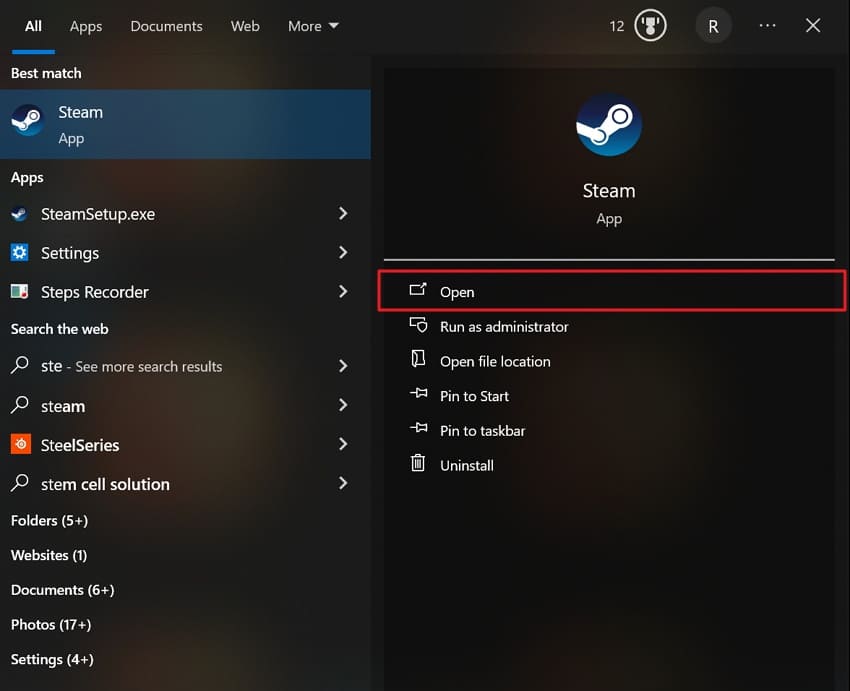Click the Xbox Game Bar trophy icon
850x691 pixels.
click(x=649, y=25)
